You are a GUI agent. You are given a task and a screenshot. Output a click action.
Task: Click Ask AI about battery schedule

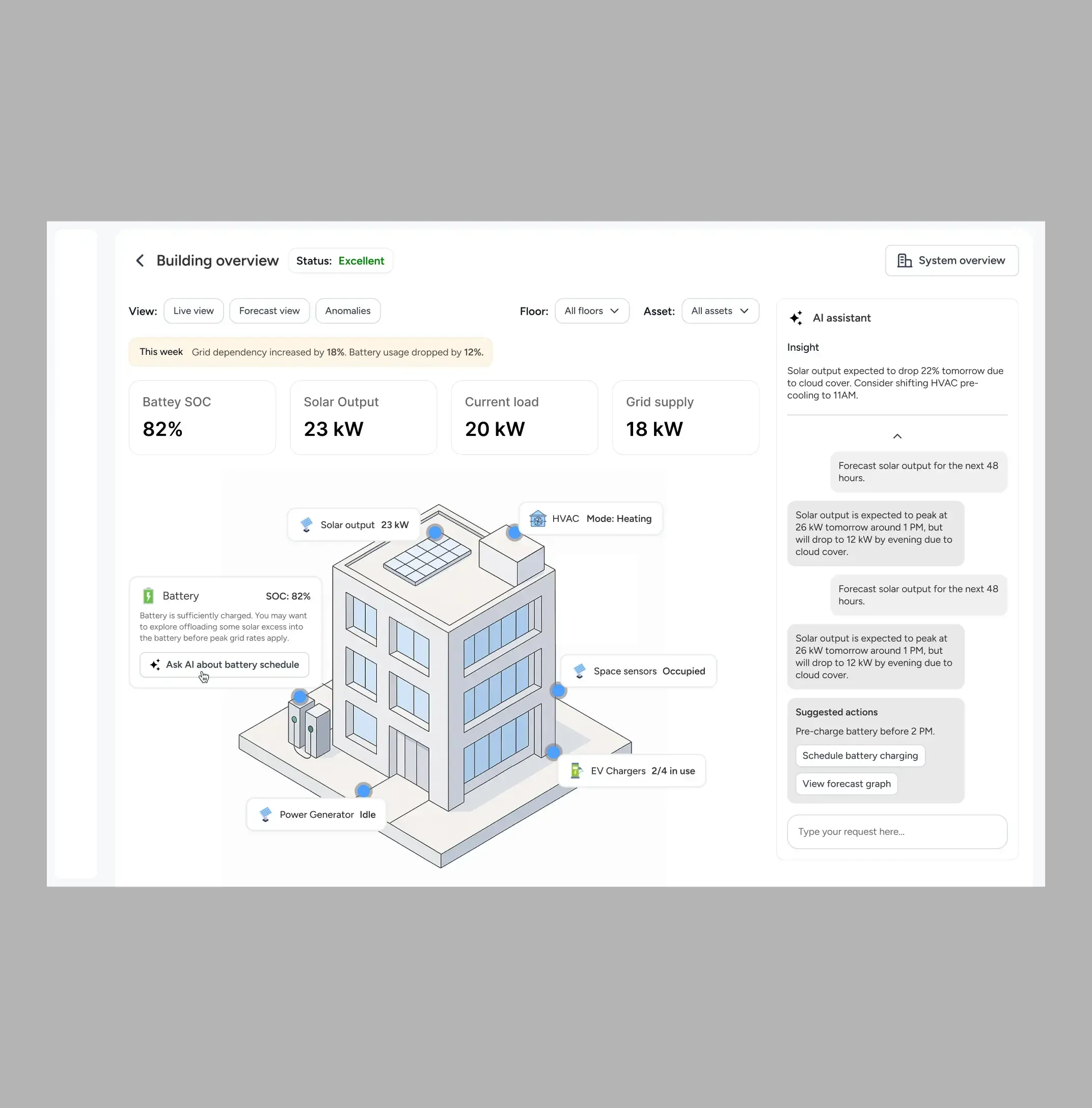[224, 664]
